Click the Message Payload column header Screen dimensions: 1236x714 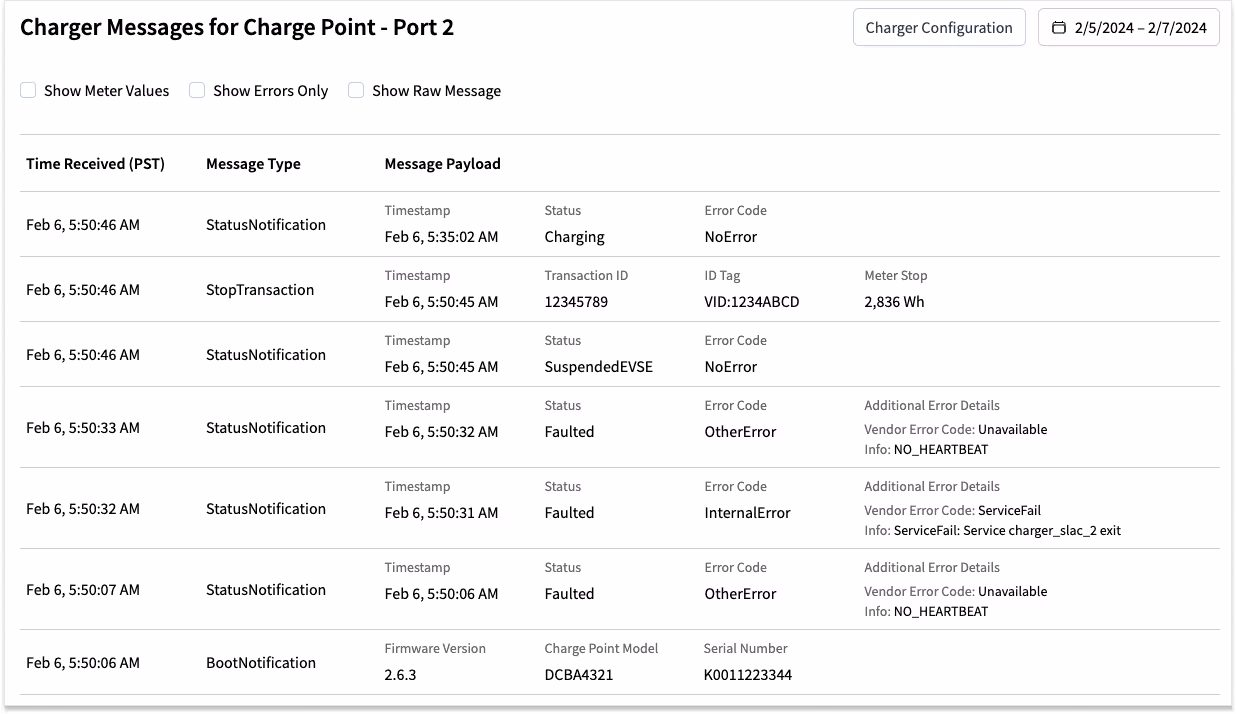pyautogui.click(x=442, y=163)
